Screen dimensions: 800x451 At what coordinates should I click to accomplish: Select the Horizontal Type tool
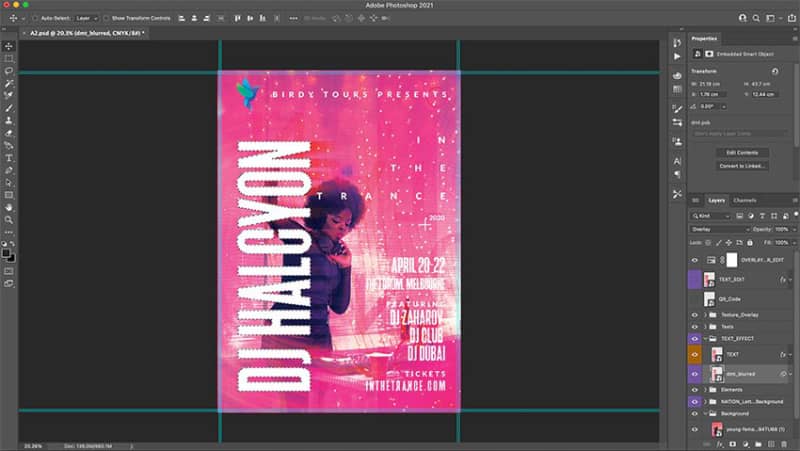9,158
